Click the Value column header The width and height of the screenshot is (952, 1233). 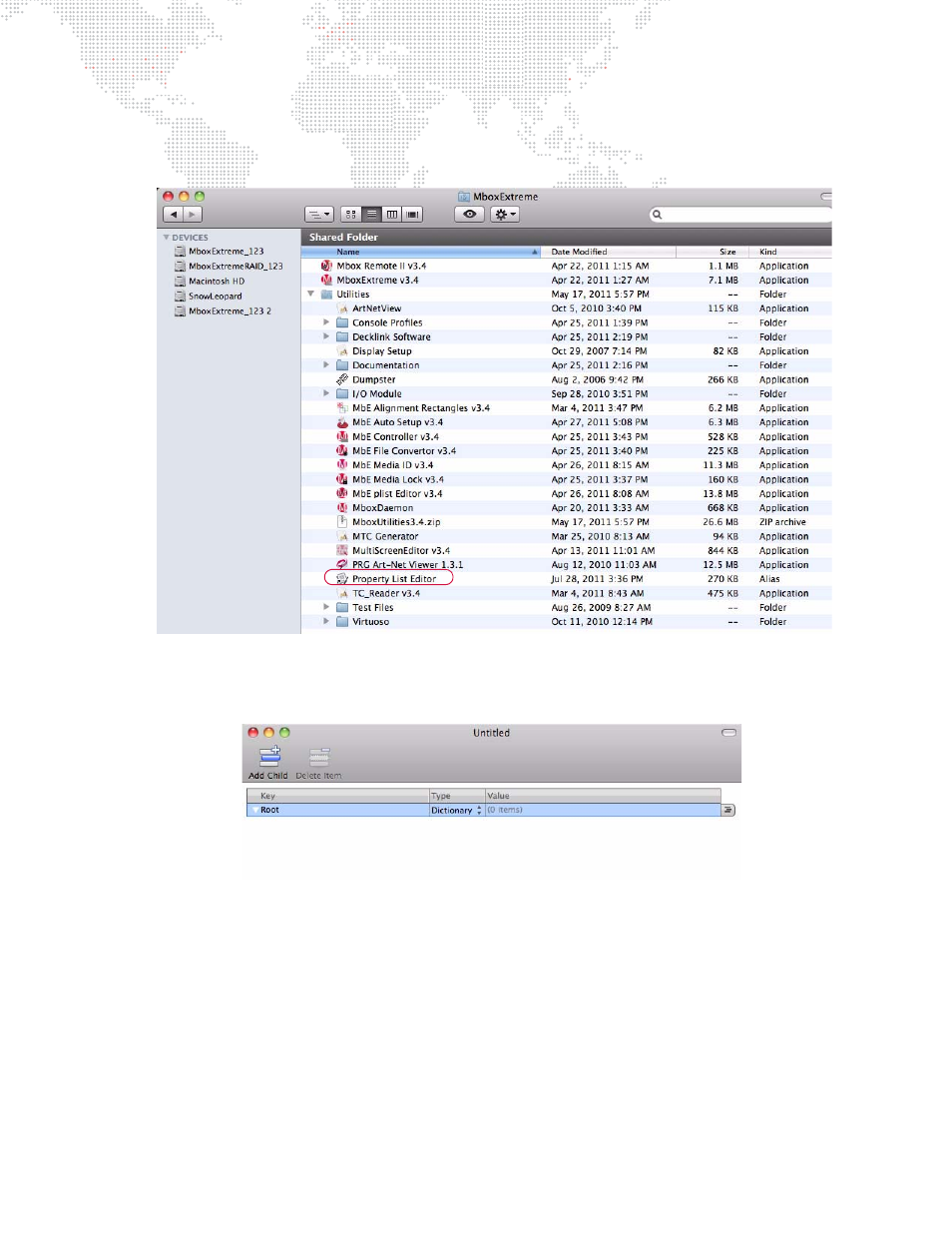603,796
